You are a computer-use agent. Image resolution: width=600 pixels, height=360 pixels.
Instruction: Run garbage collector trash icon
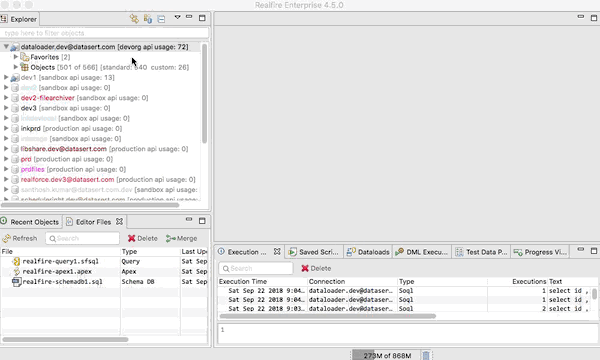[x=426, y=355]
